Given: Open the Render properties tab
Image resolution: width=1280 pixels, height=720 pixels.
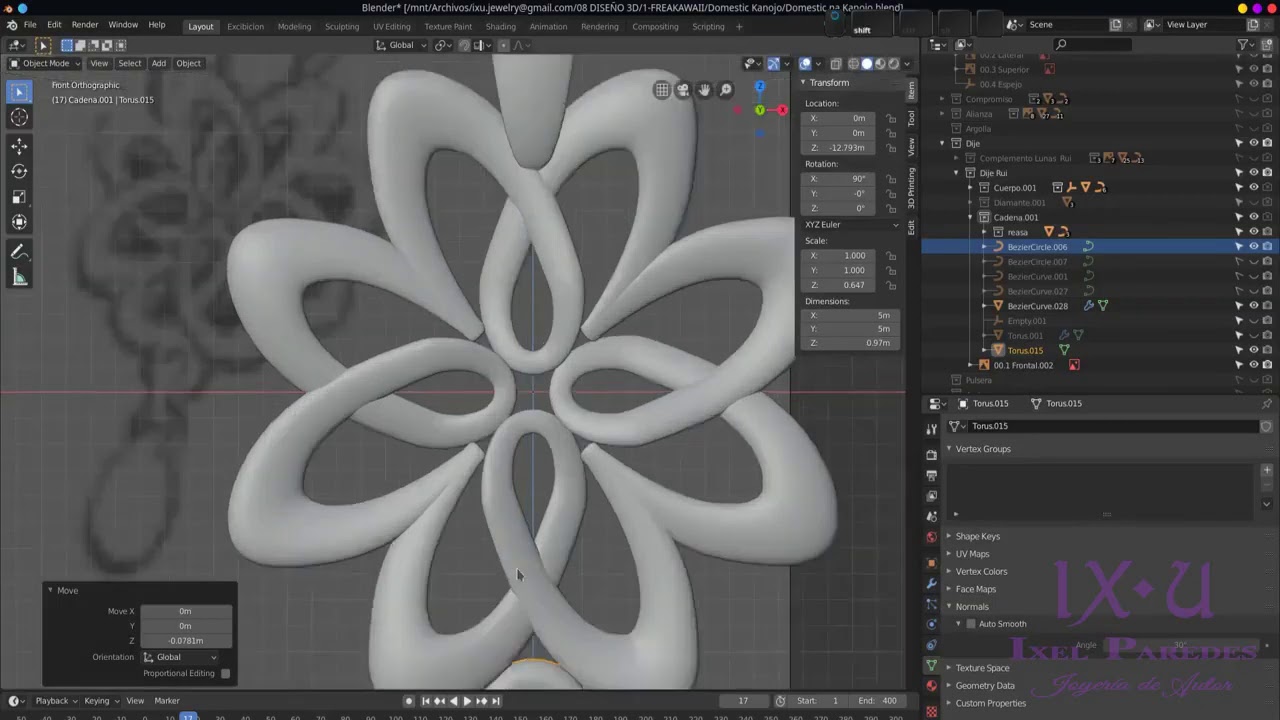Looking at the screenshot, I should tap(932, 455).
